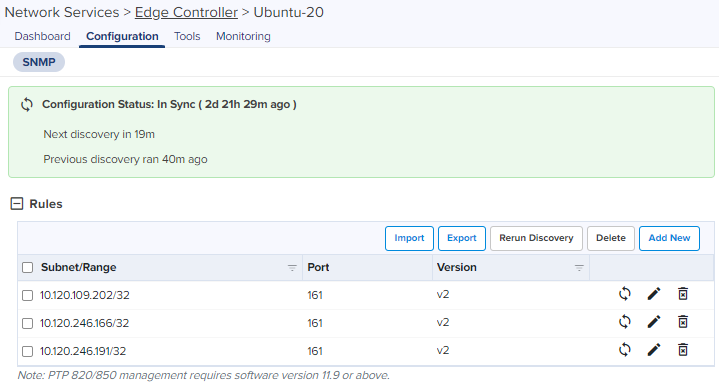Click Rerun Discovery button
Viewport: 719px width, 387px height.
[536, 238]
